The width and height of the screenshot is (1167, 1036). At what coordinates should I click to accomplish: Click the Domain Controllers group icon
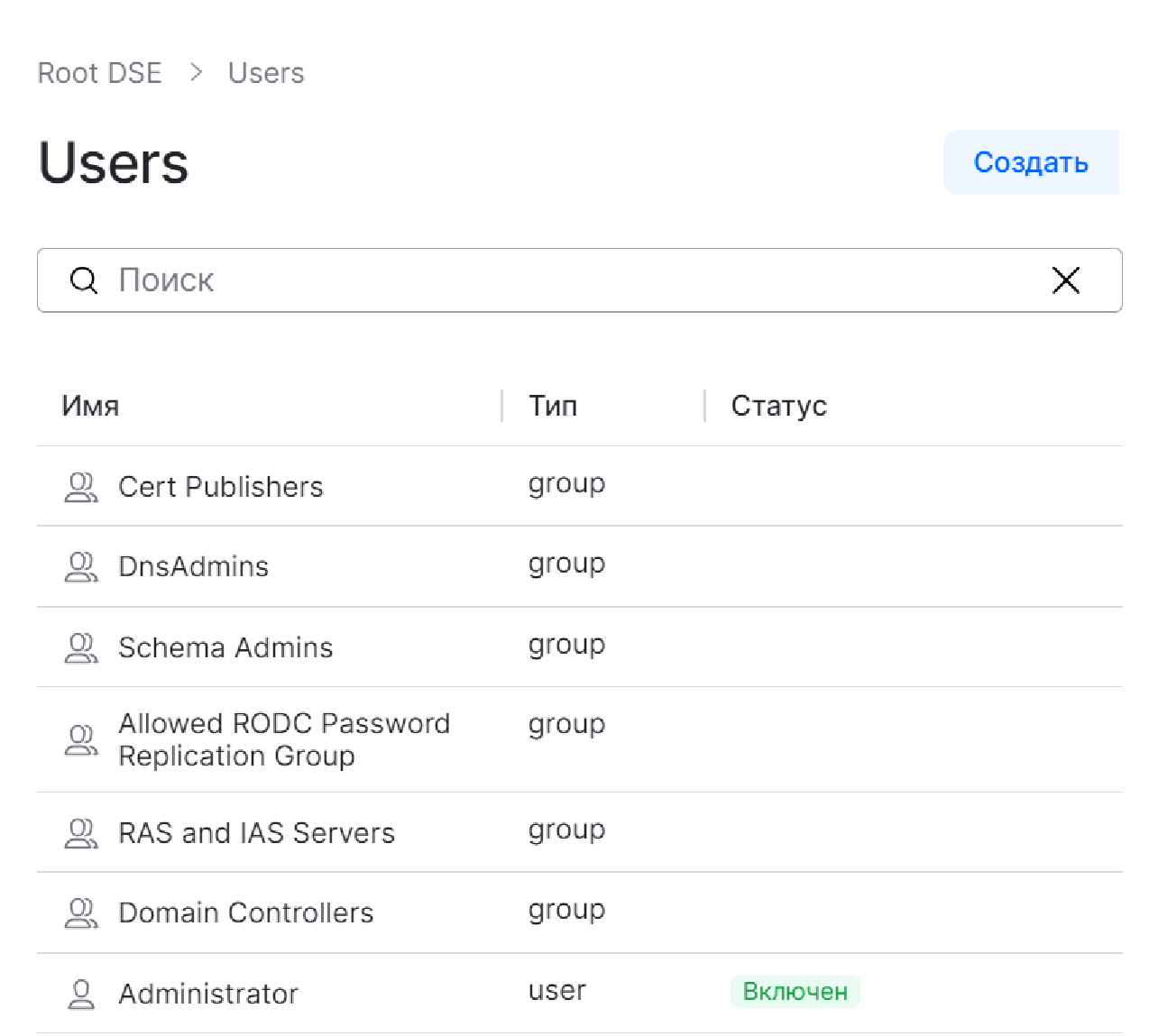81,913
